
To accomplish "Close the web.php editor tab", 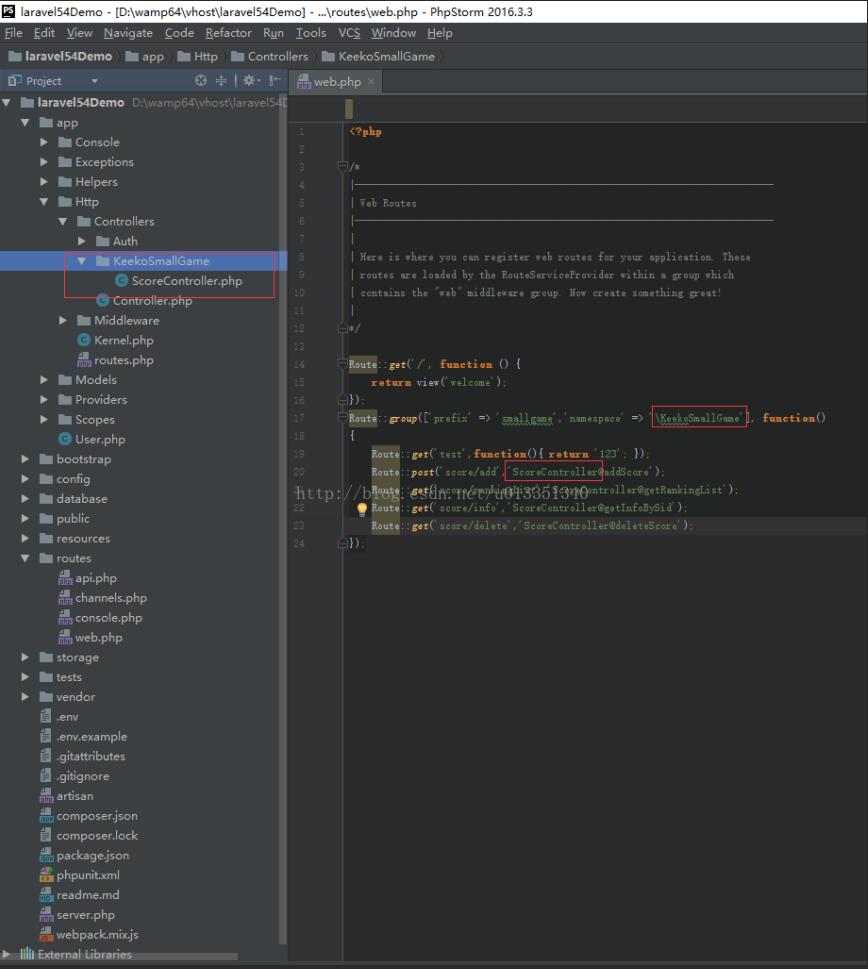I will point(371,82).
